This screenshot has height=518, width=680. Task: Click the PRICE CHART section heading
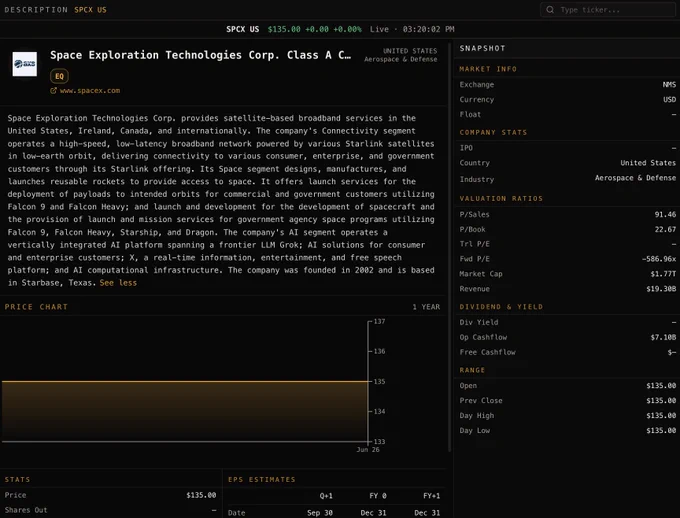(36, 307)
